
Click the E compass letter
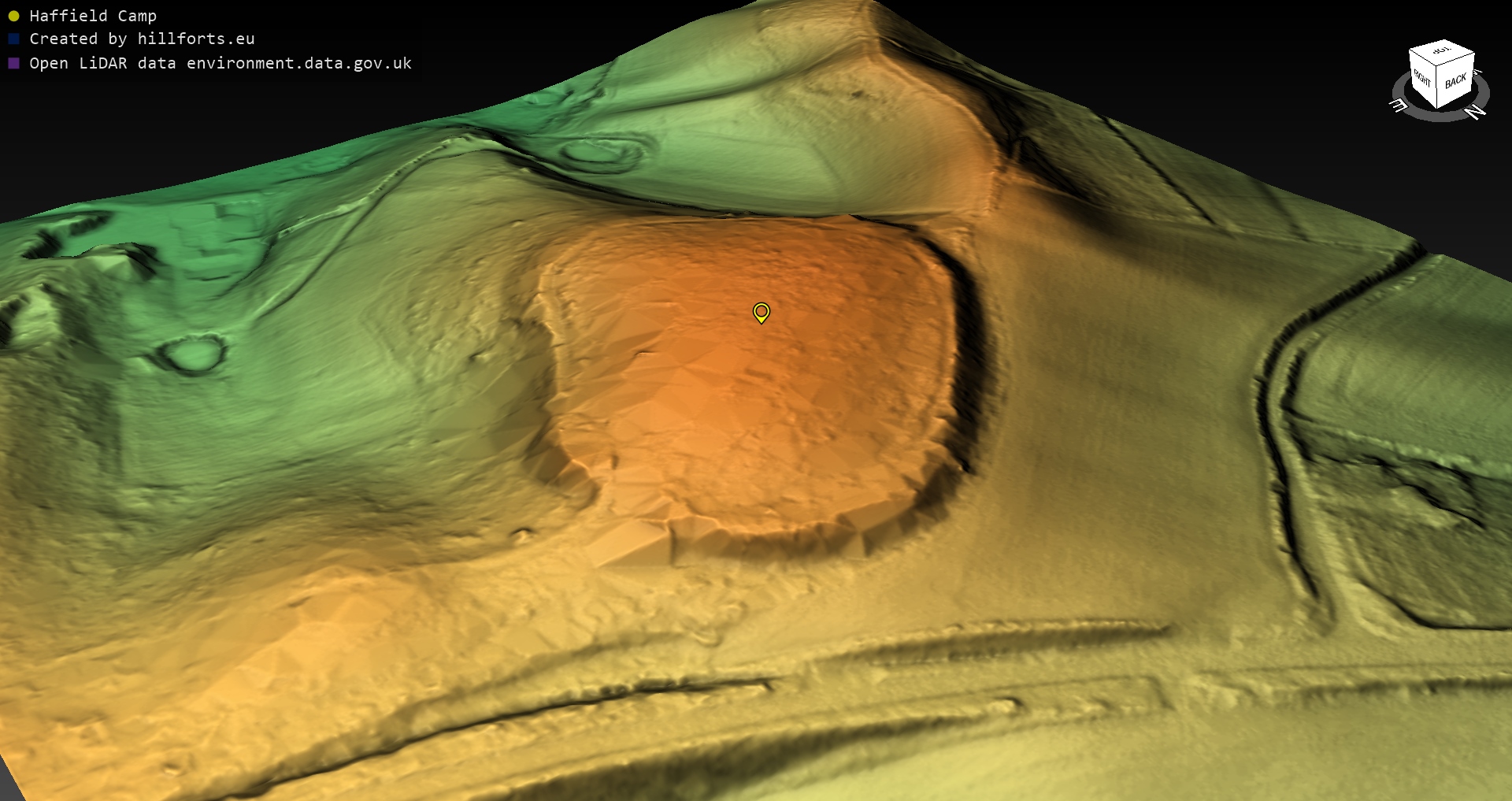coord(1399,105)
